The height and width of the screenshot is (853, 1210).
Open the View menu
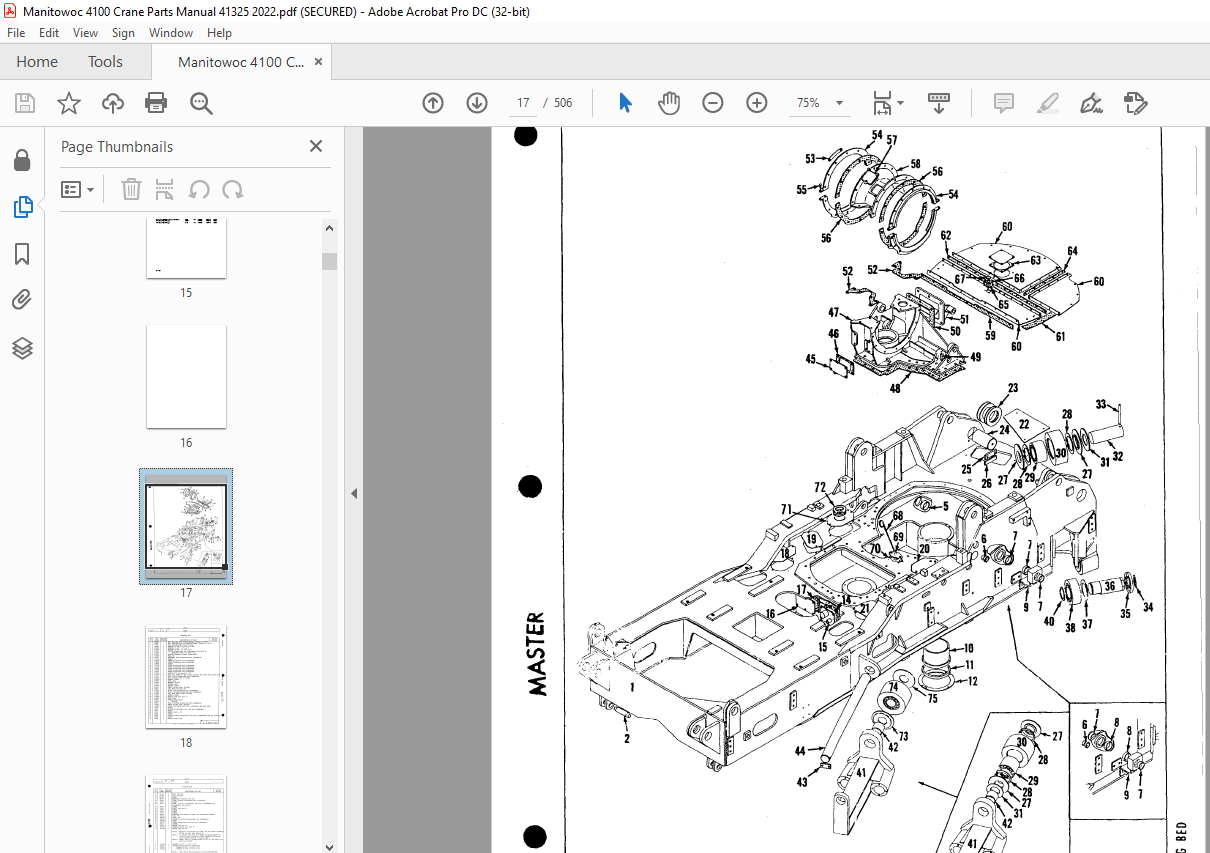point(85,33)
